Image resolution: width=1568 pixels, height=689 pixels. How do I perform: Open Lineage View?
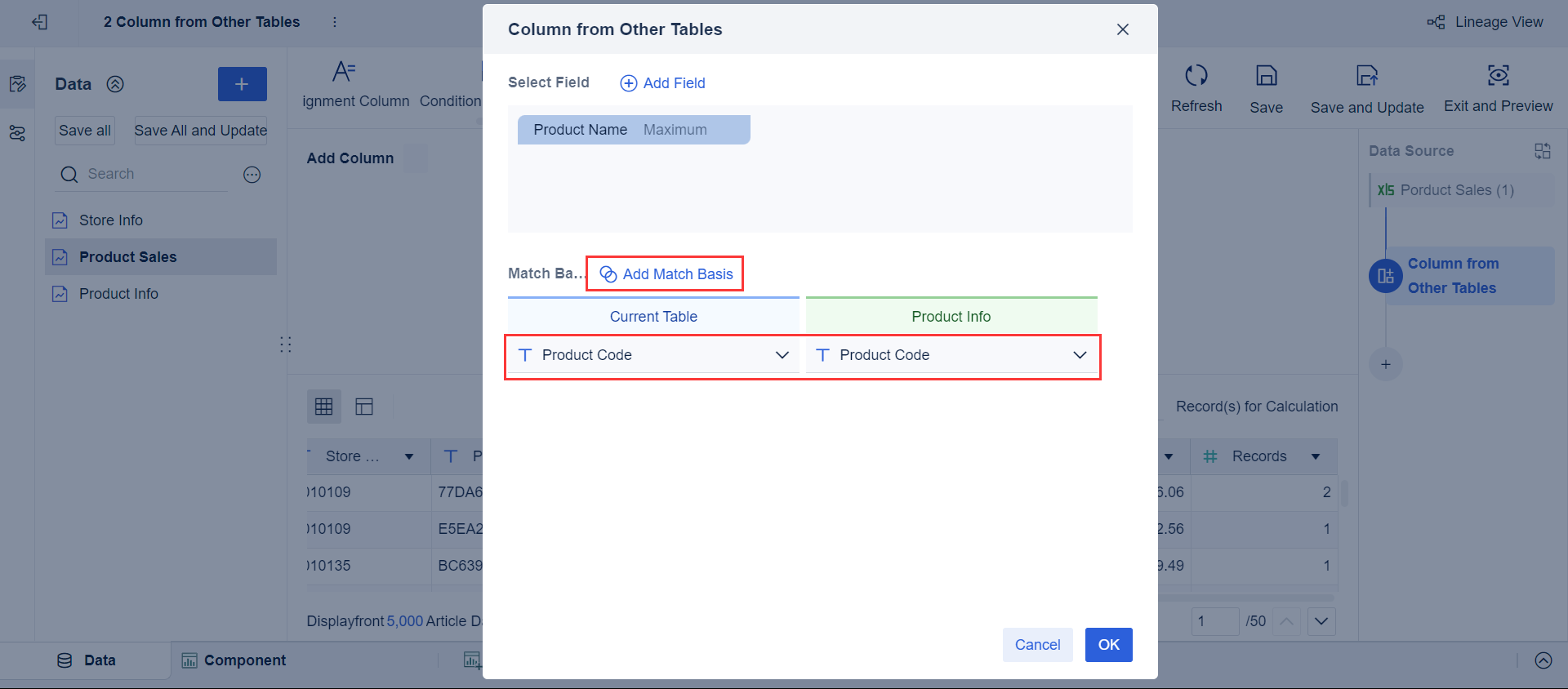tap(1486, 22)
